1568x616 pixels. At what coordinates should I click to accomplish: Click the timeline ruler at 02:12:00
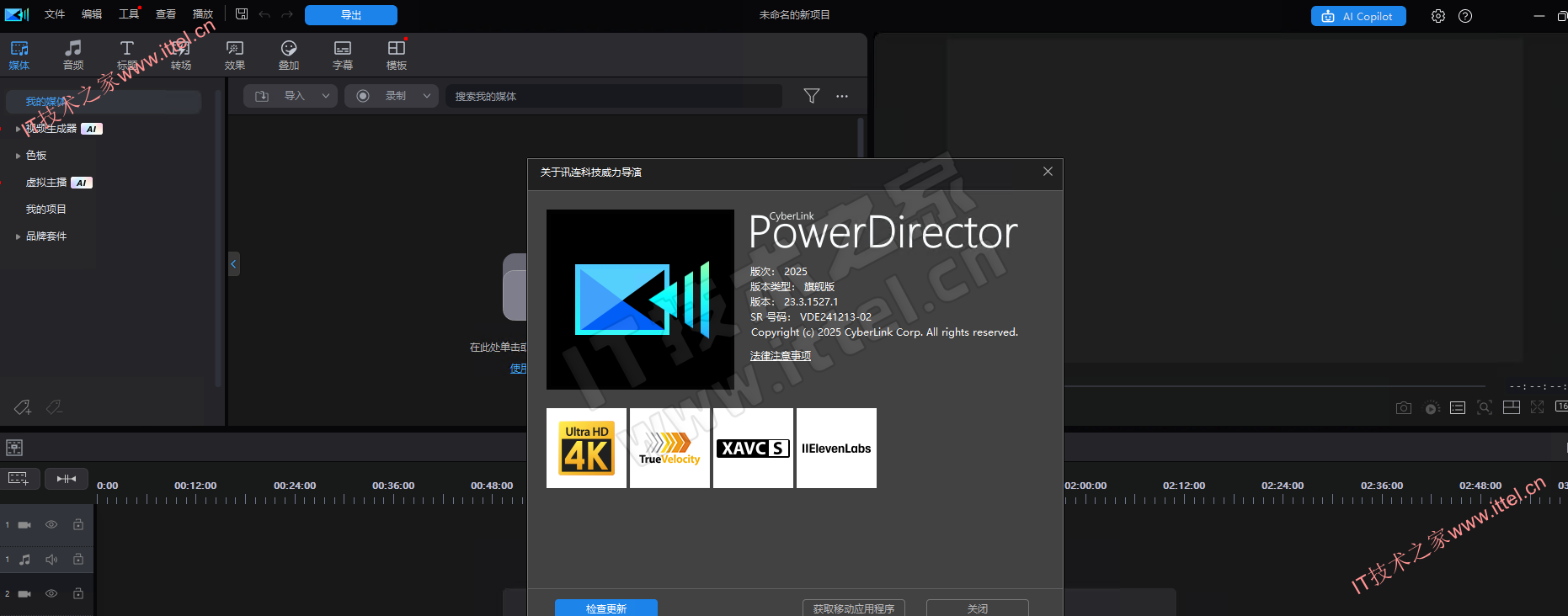(1184, 486)
